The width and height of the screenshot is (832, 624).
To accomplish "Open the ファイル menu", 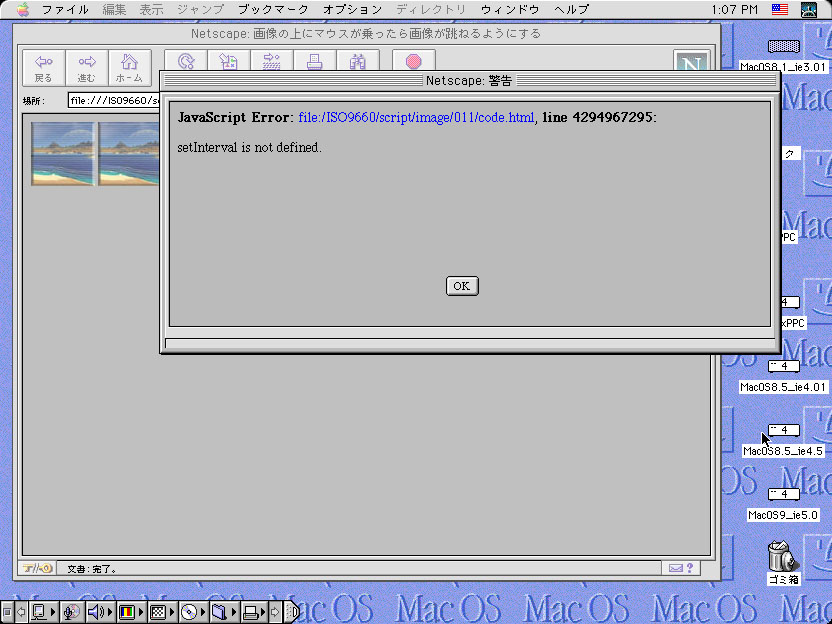I will (x=65, y=10).
